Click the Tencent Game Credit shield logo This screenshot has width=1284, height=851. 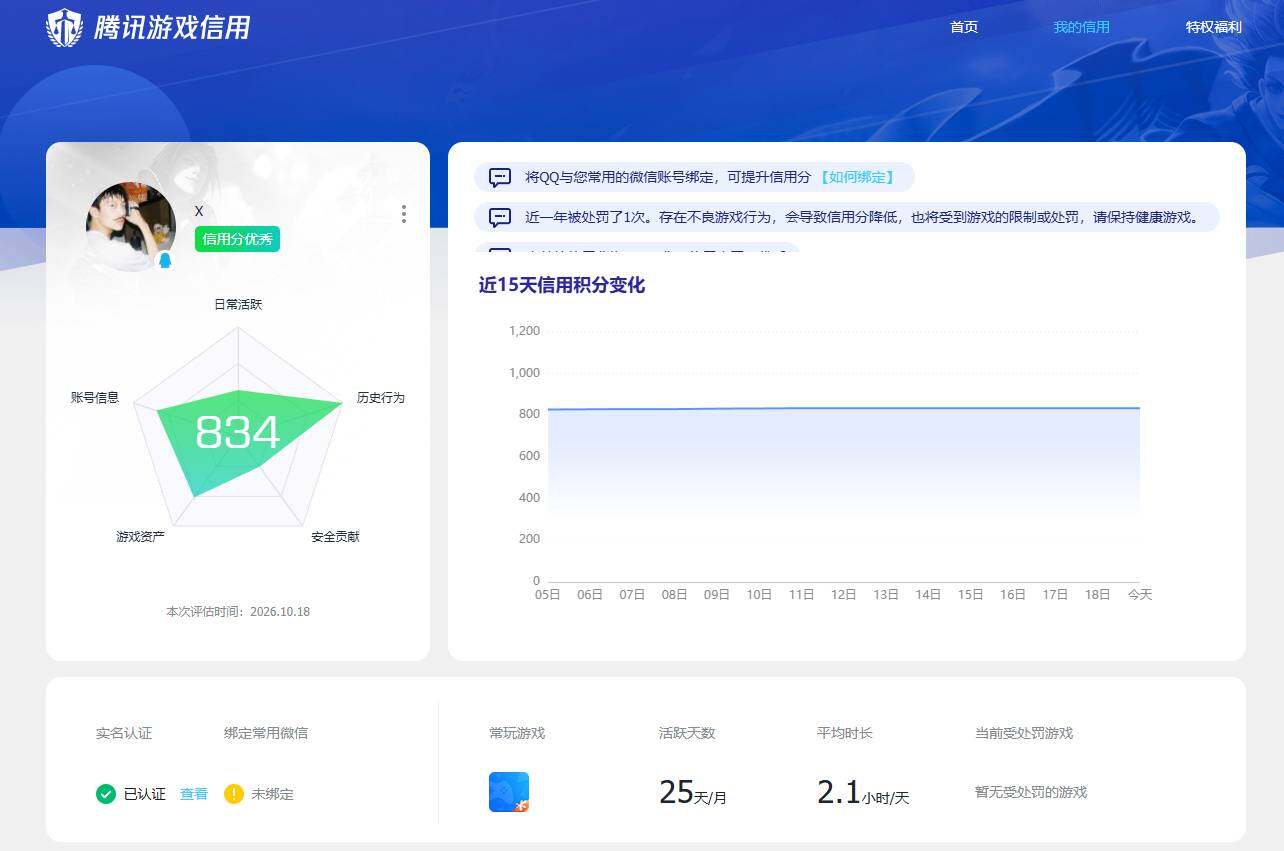coord(65,27)
